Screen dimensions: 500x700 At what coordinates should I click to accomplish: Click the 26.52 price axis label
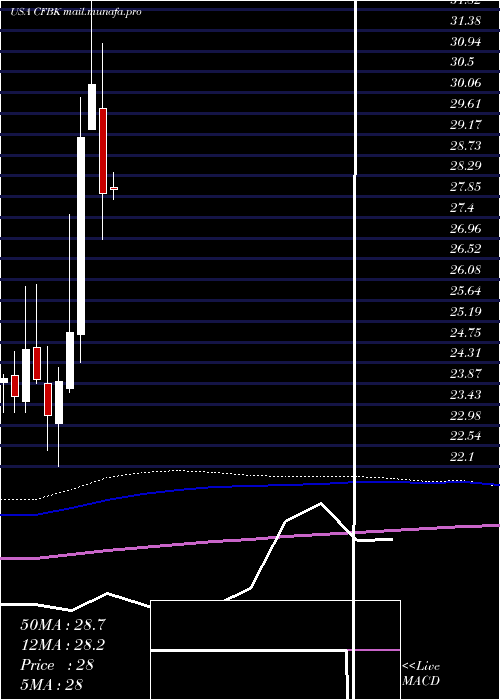point(466,249)
